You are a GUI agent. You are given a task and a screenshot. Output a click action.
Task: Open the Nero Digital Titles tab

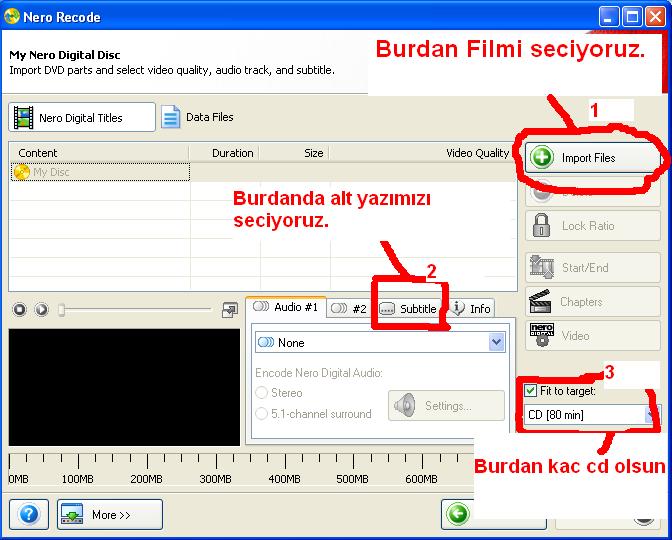[x=82, y=117]
